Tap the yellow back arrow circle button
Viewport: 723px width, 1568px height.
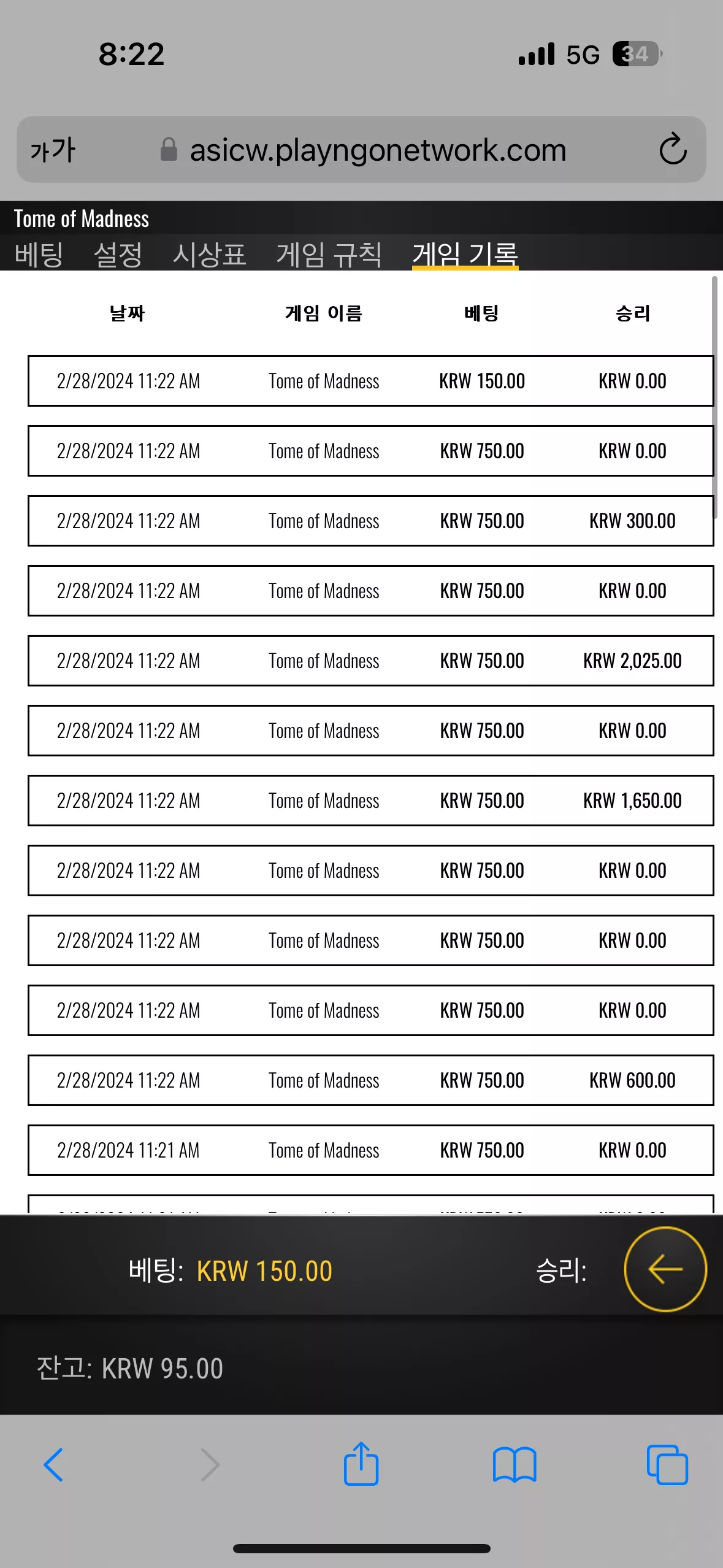click(665, 1269)
